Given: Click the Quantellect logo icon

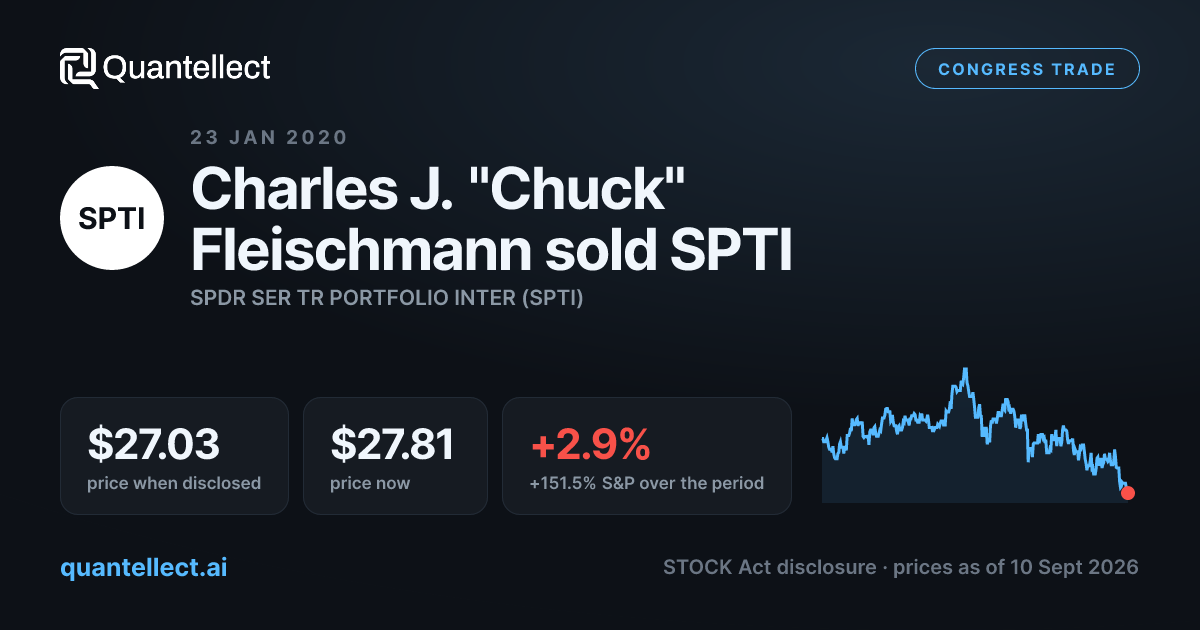Looking at the screenshot, I should tap(78, 68).
